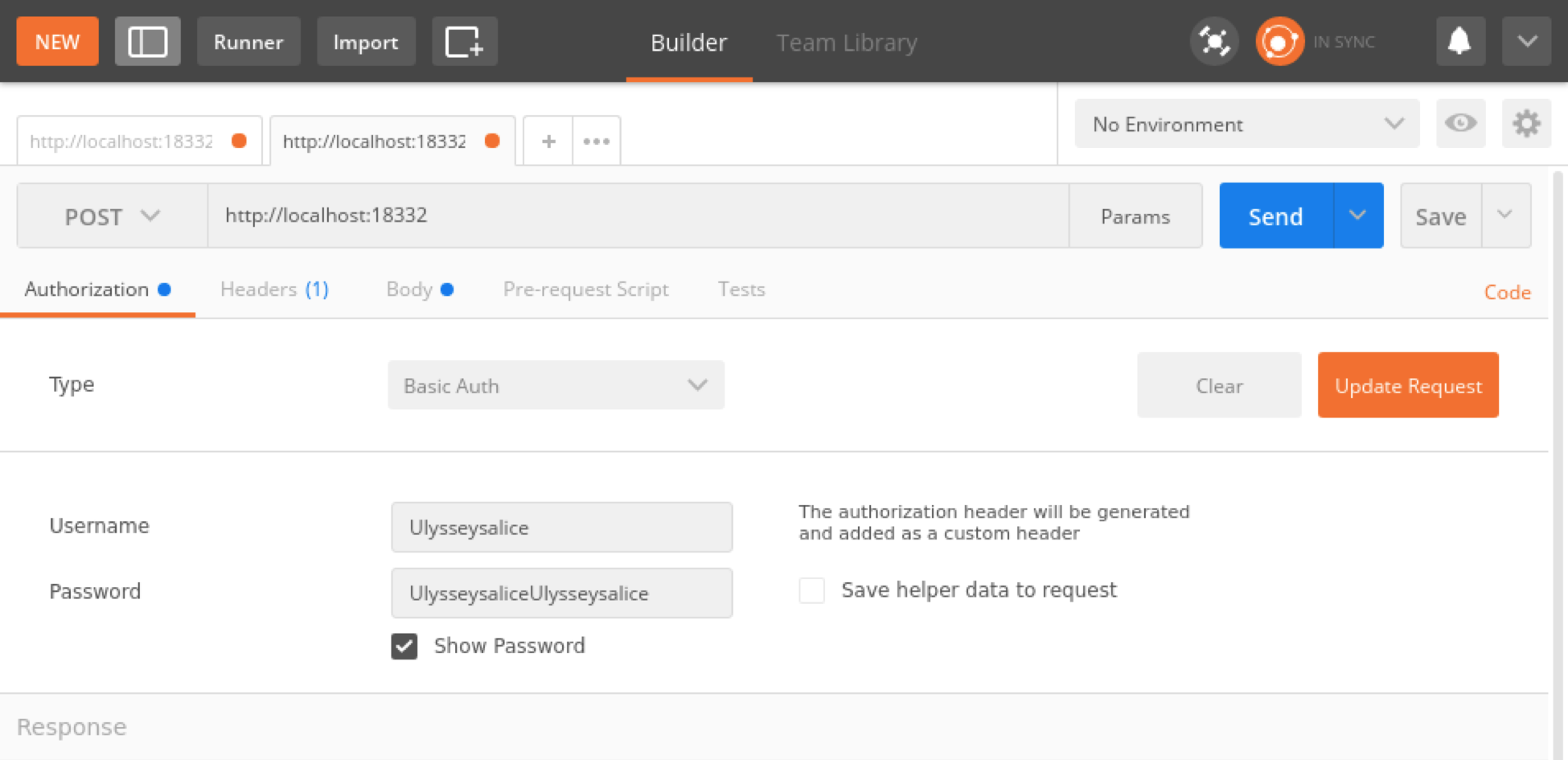
Task: Open Save options dropdown arrow
Action: (x=1505, y=216)
